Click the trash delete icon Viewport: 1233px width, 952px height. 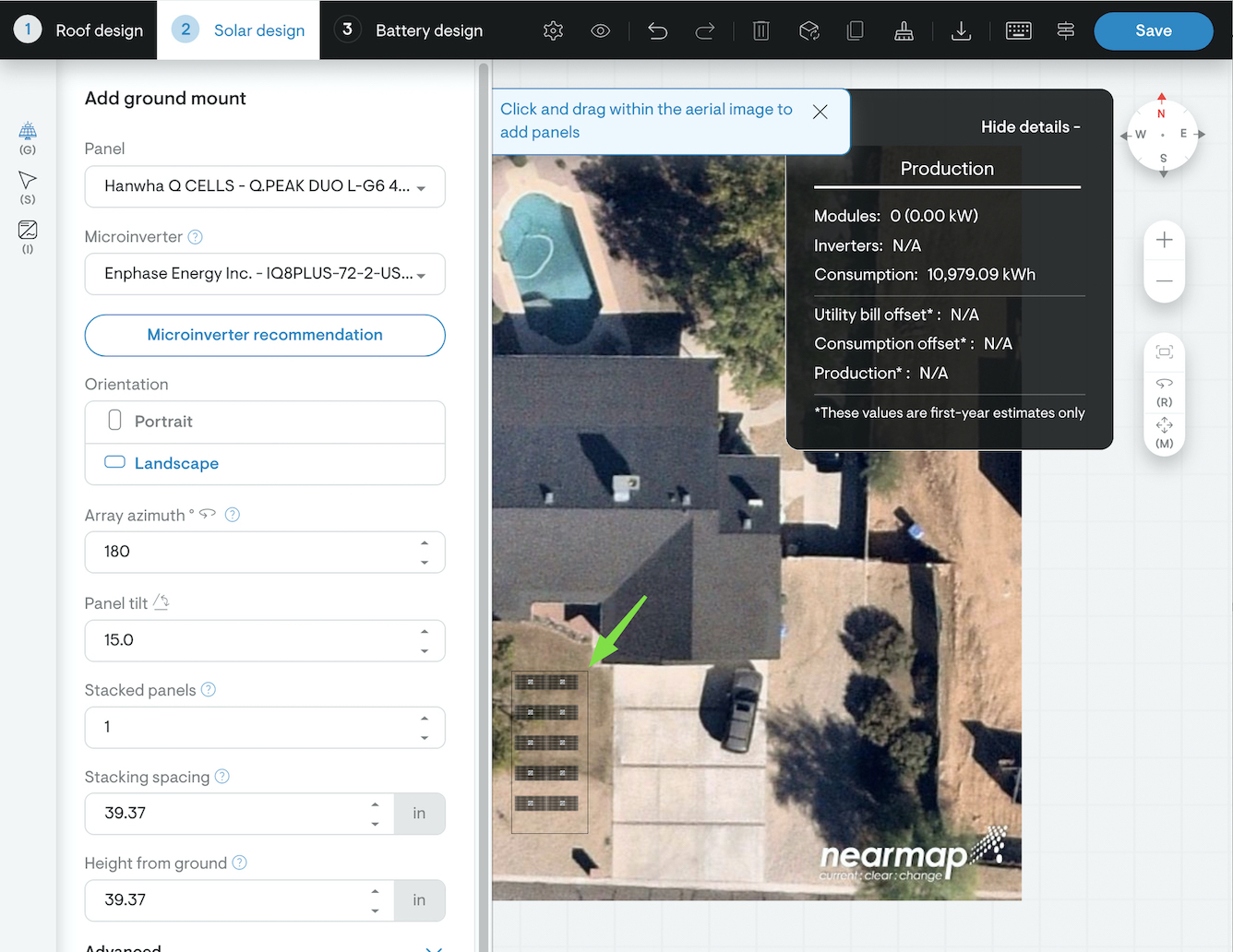760,30
